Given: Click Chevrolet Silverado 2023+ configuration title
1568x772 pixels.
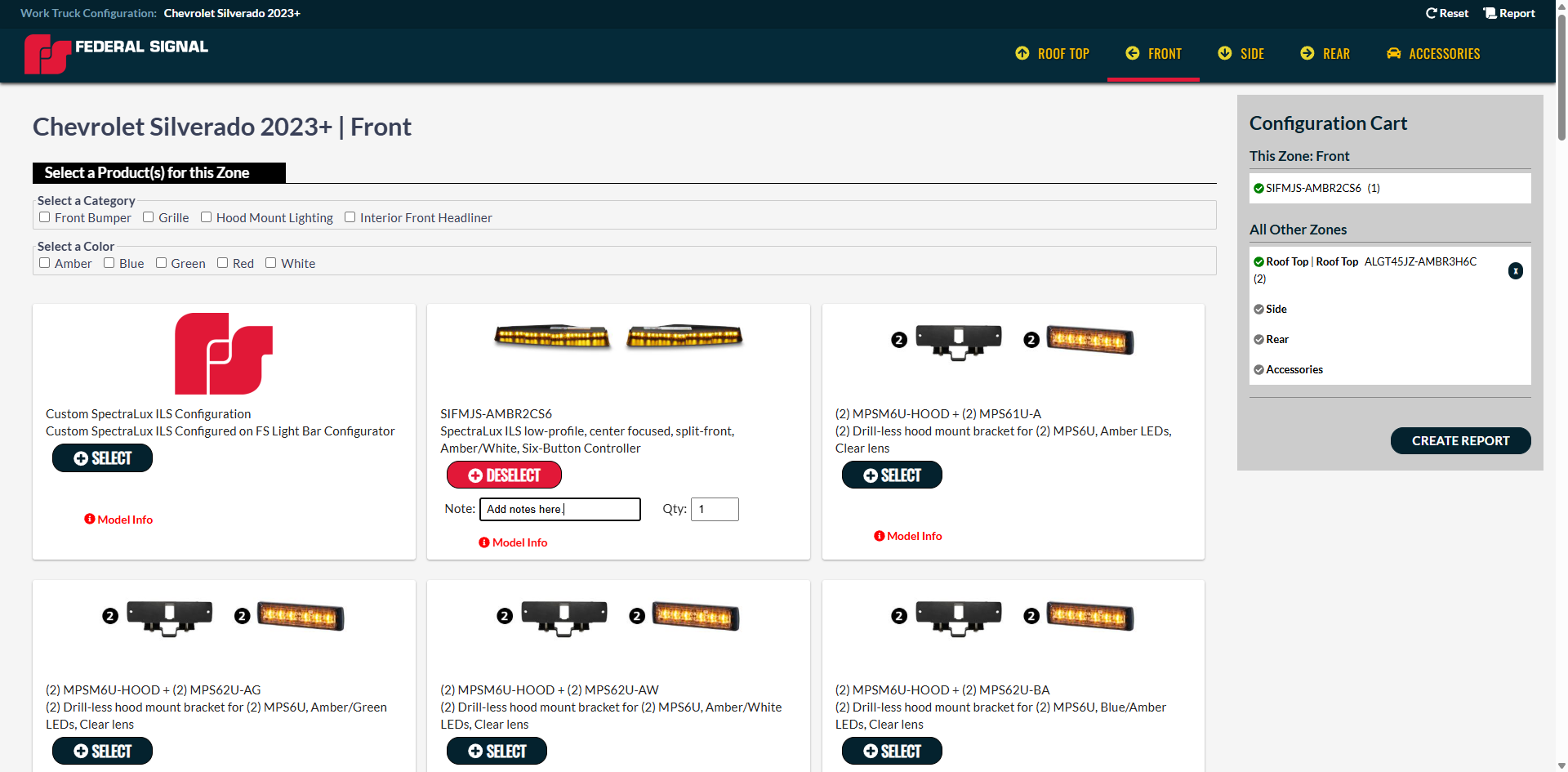Looking at the screenshot, I should click(x=232, y=13).
